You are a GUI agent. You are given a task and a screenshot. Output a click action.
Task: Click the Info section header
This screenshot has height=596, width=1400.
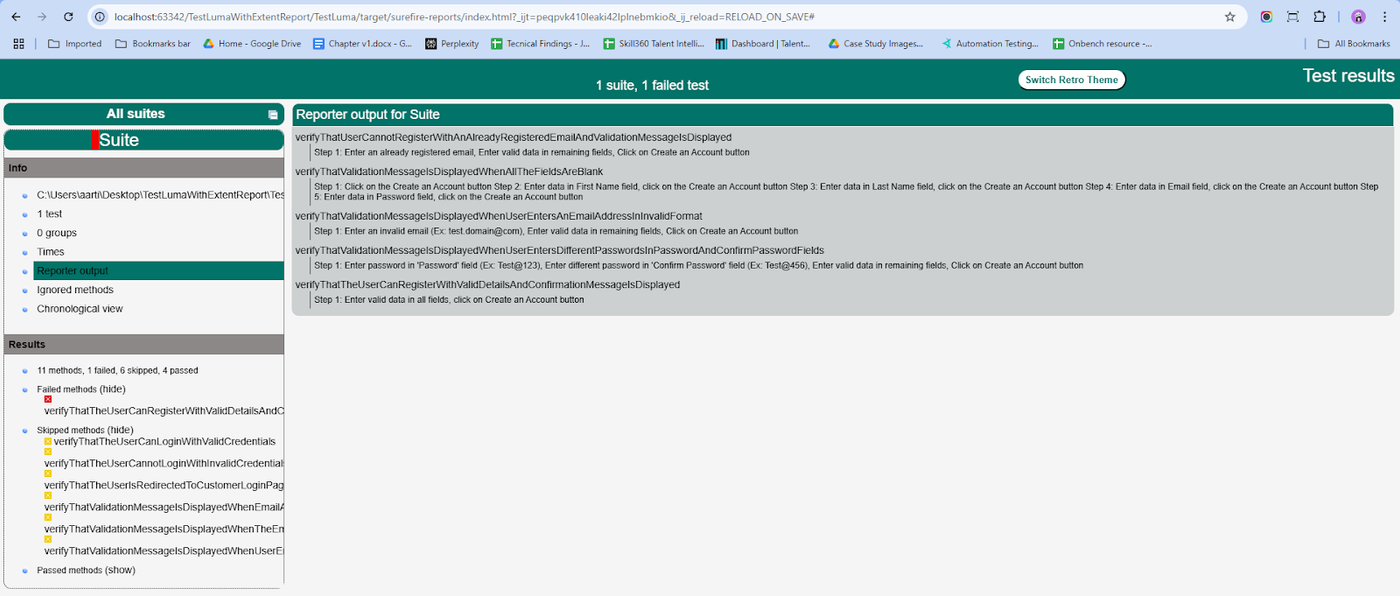tap(144, 168)
